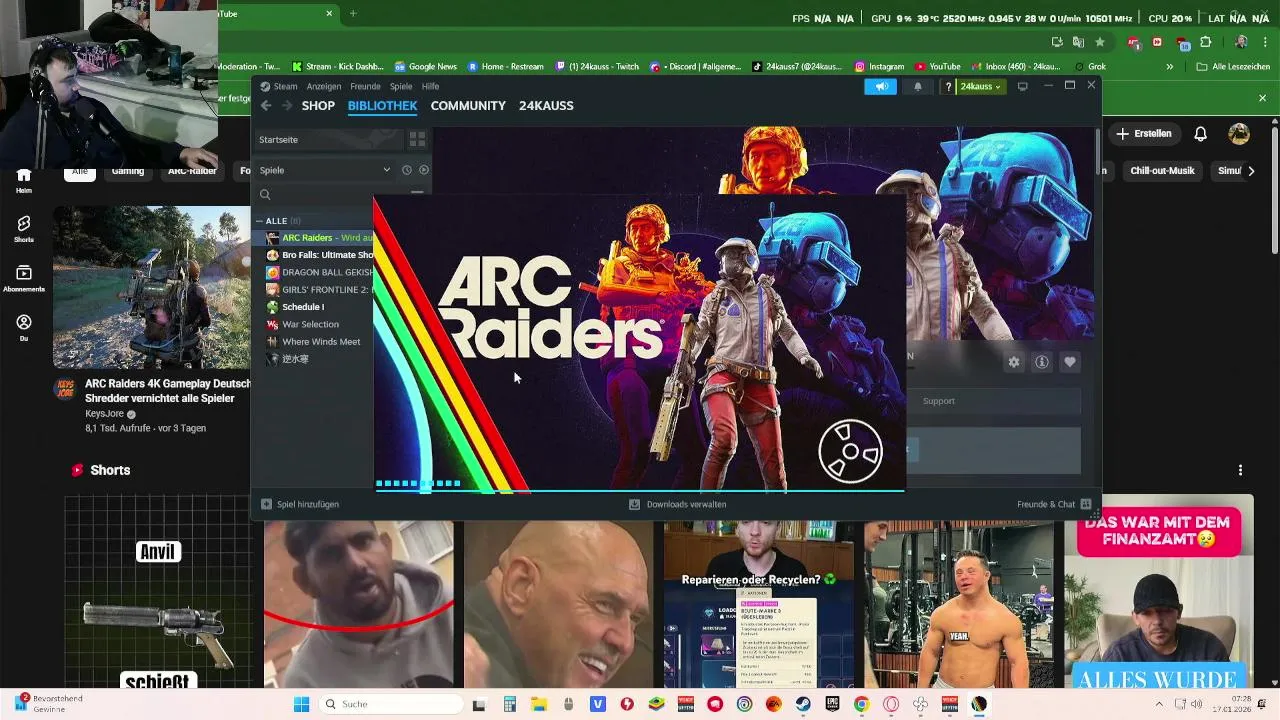Open Freunde & Chat in Steam

coord(1054,504)
